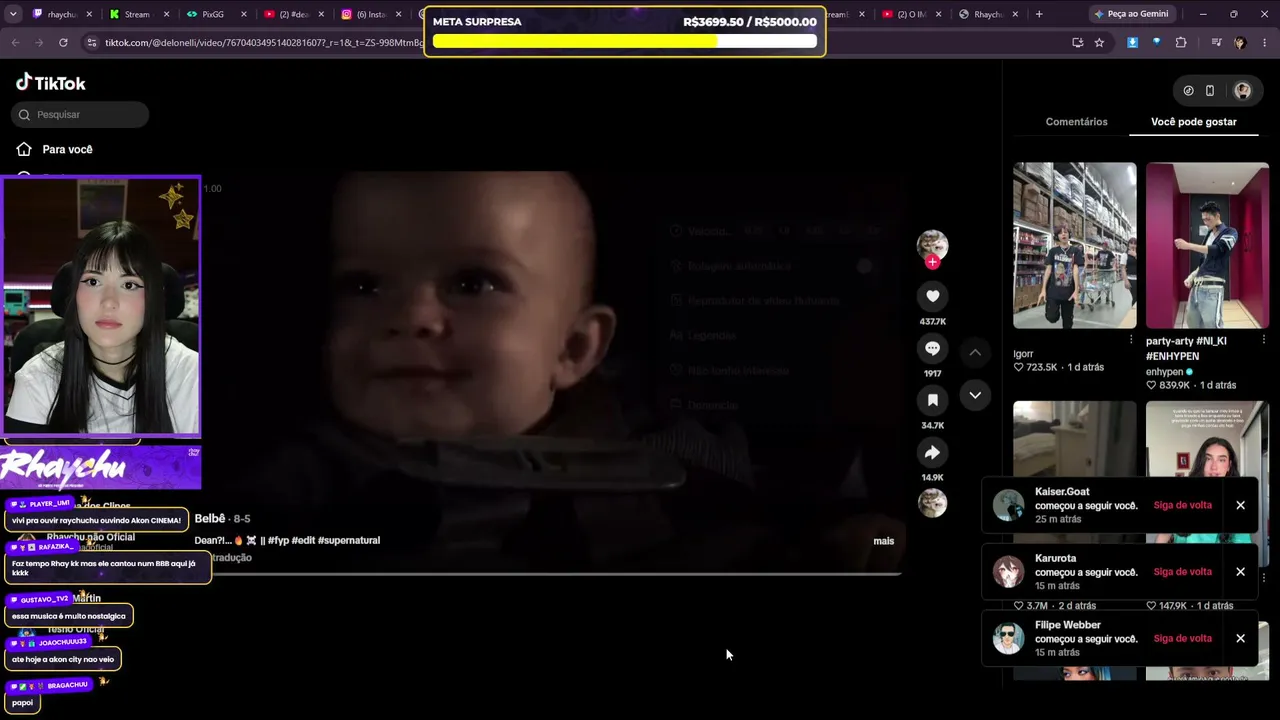Viewport: 1280px width, 720px height.
Task: Follow the creator with the red plus badge
Action: click(x=932, y=262)
